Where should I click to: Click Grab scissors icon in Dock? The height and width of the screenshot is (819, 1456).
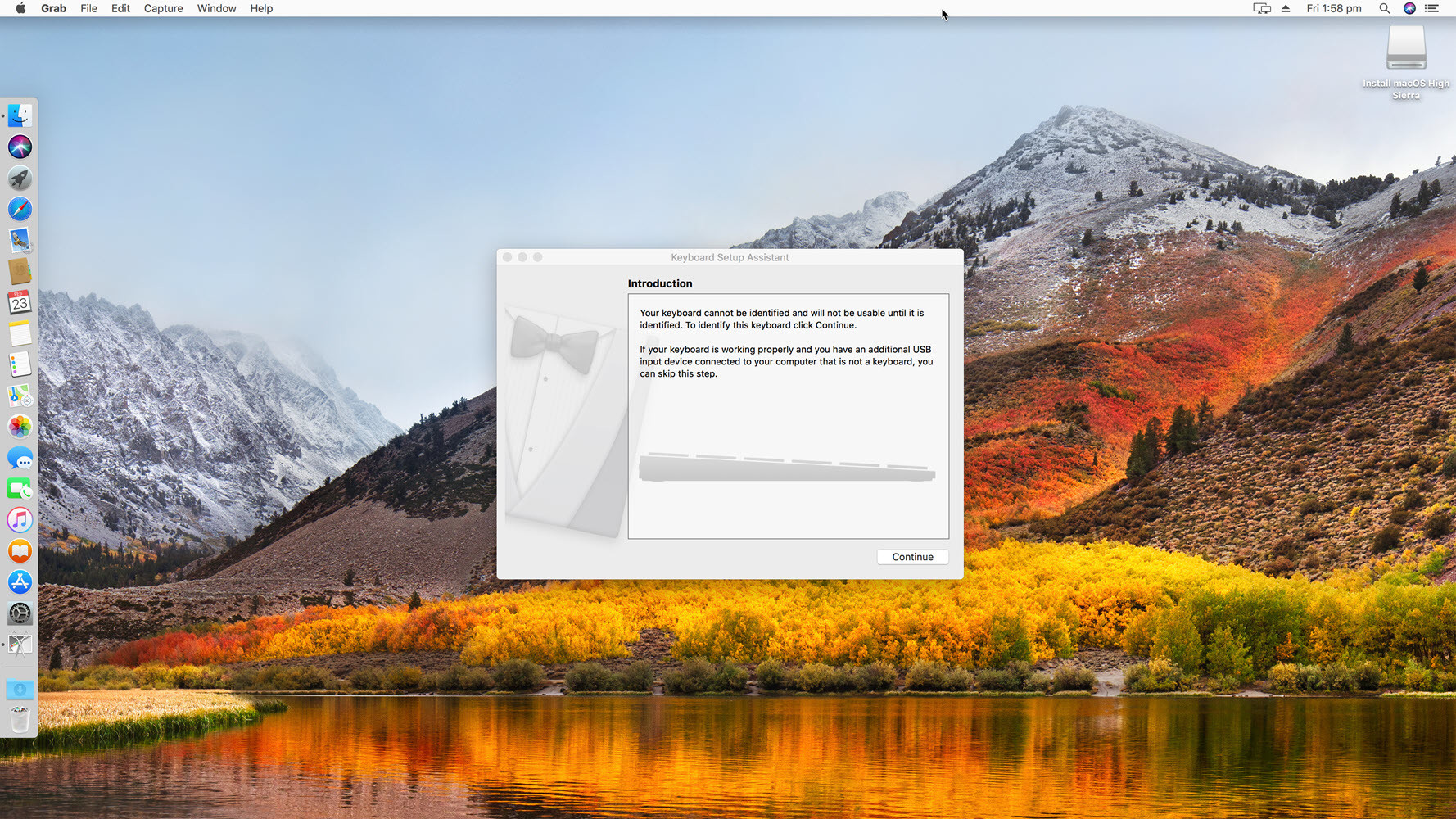click(20, 645)
